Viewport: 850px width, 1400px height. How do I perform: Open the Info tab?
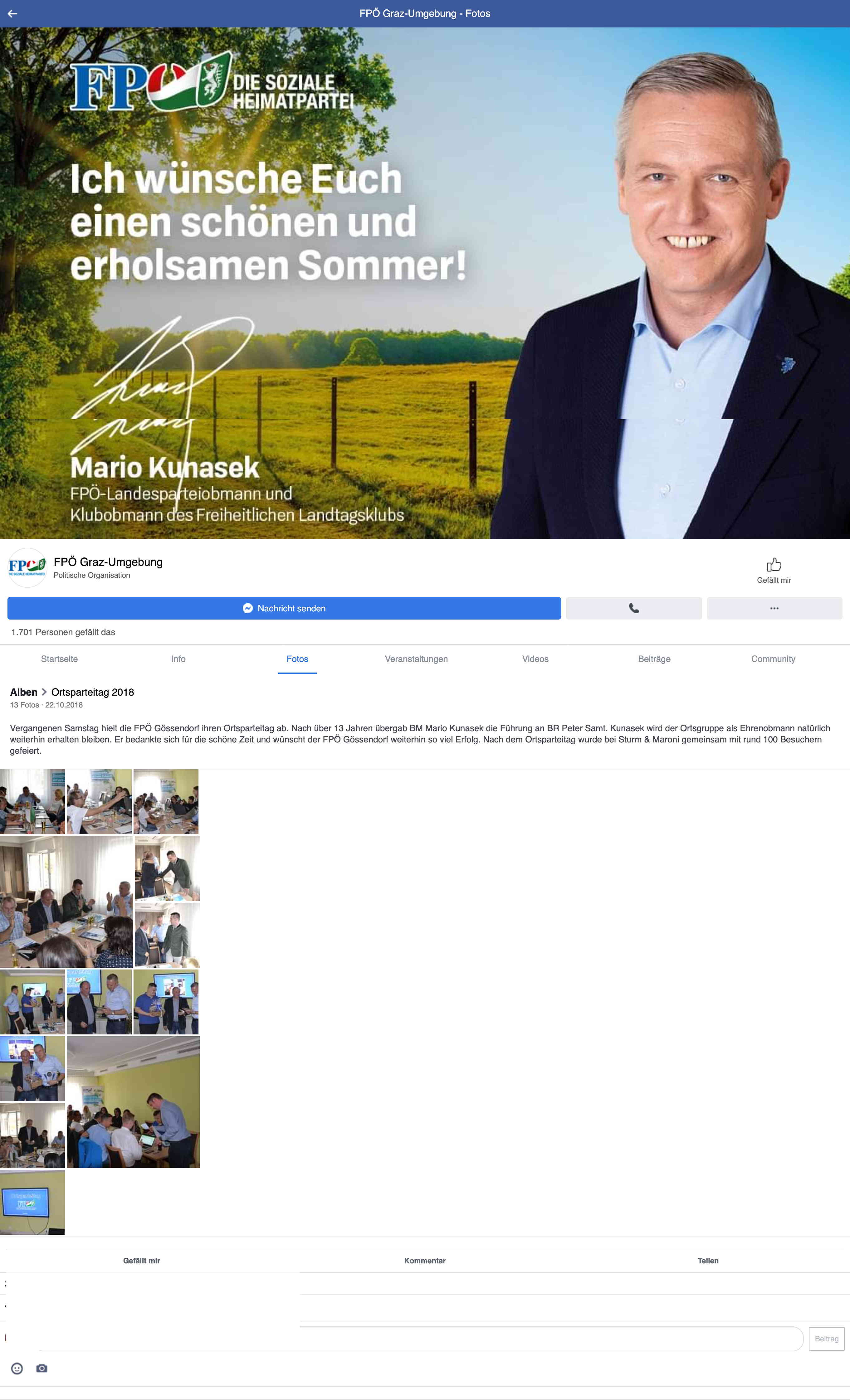tap(178, 659)
